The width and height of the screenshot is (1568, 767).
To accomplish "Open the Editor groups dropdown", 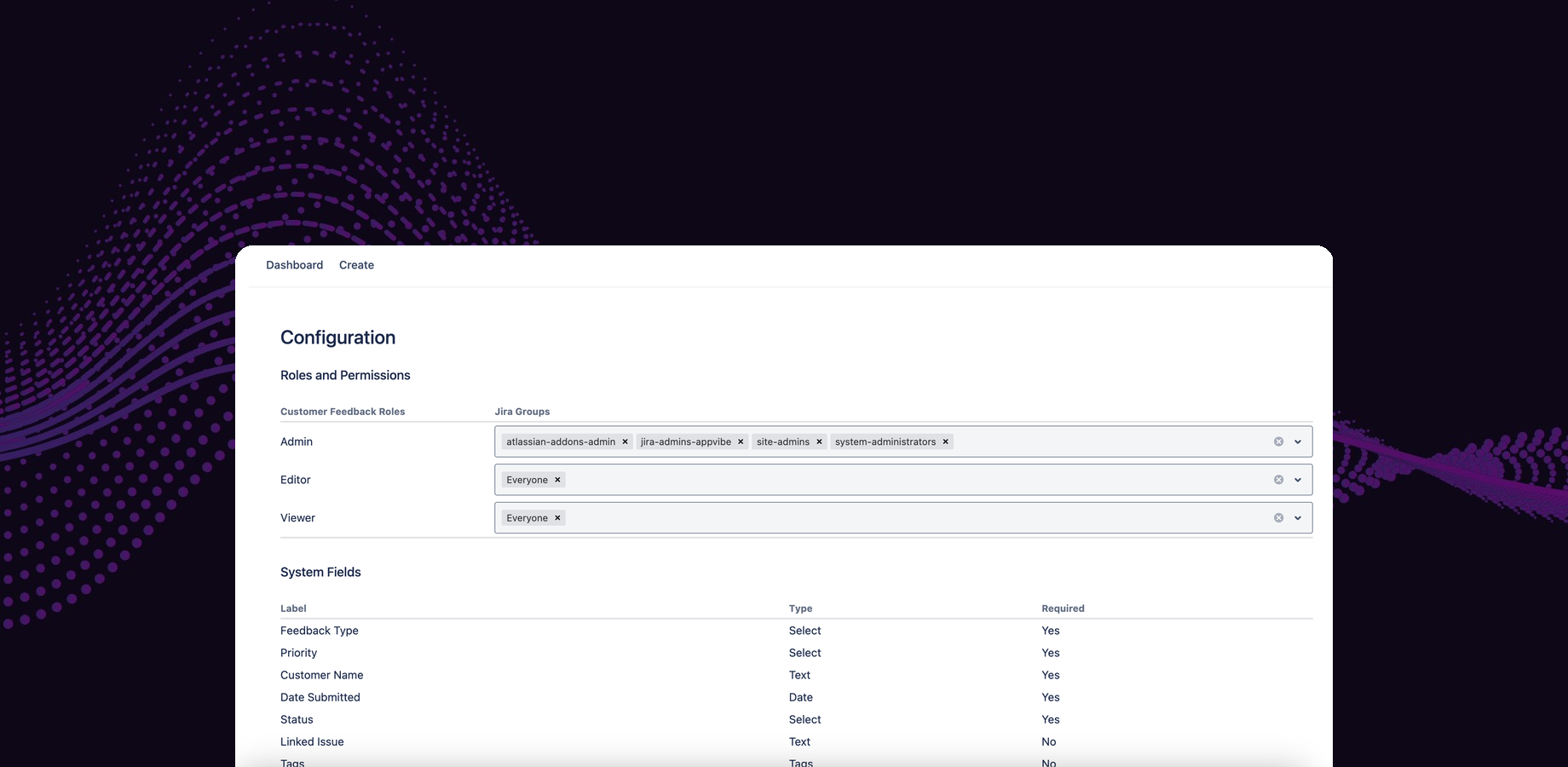I will coord(1298,479).
